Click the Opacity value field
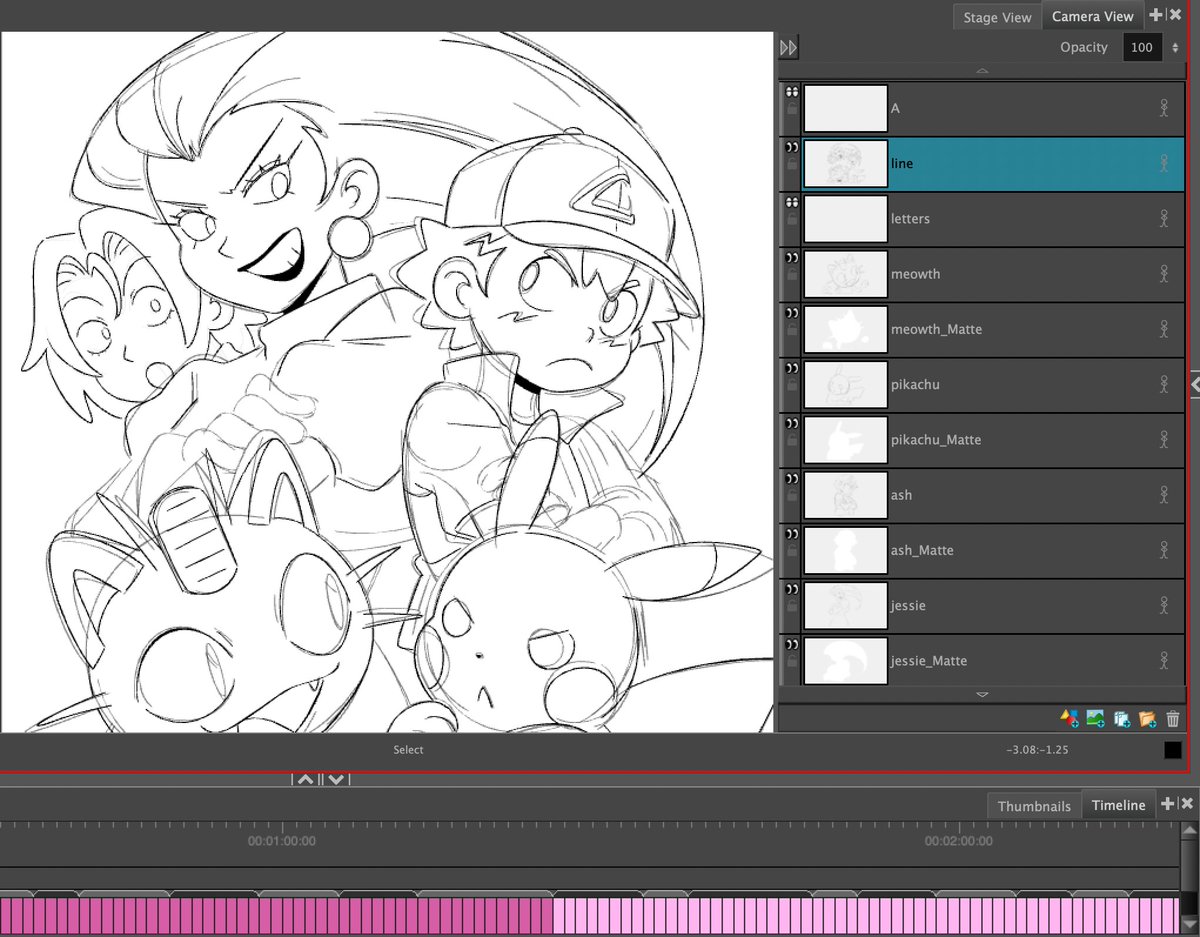Viewport: 1200px width, 937px height. [x=1143, y=47]
